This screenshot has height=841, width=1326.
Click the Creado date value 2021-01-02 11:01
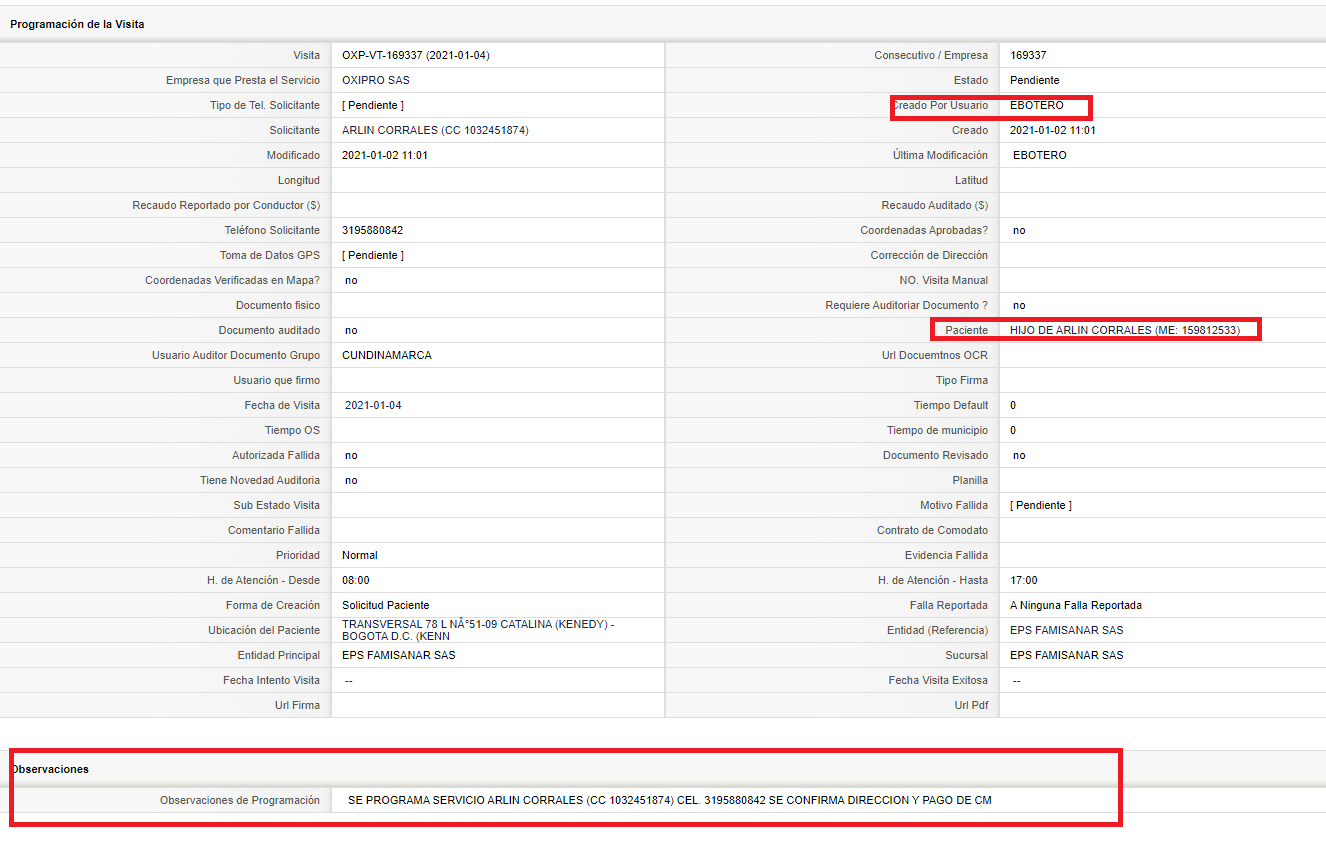coord(1053,130)
